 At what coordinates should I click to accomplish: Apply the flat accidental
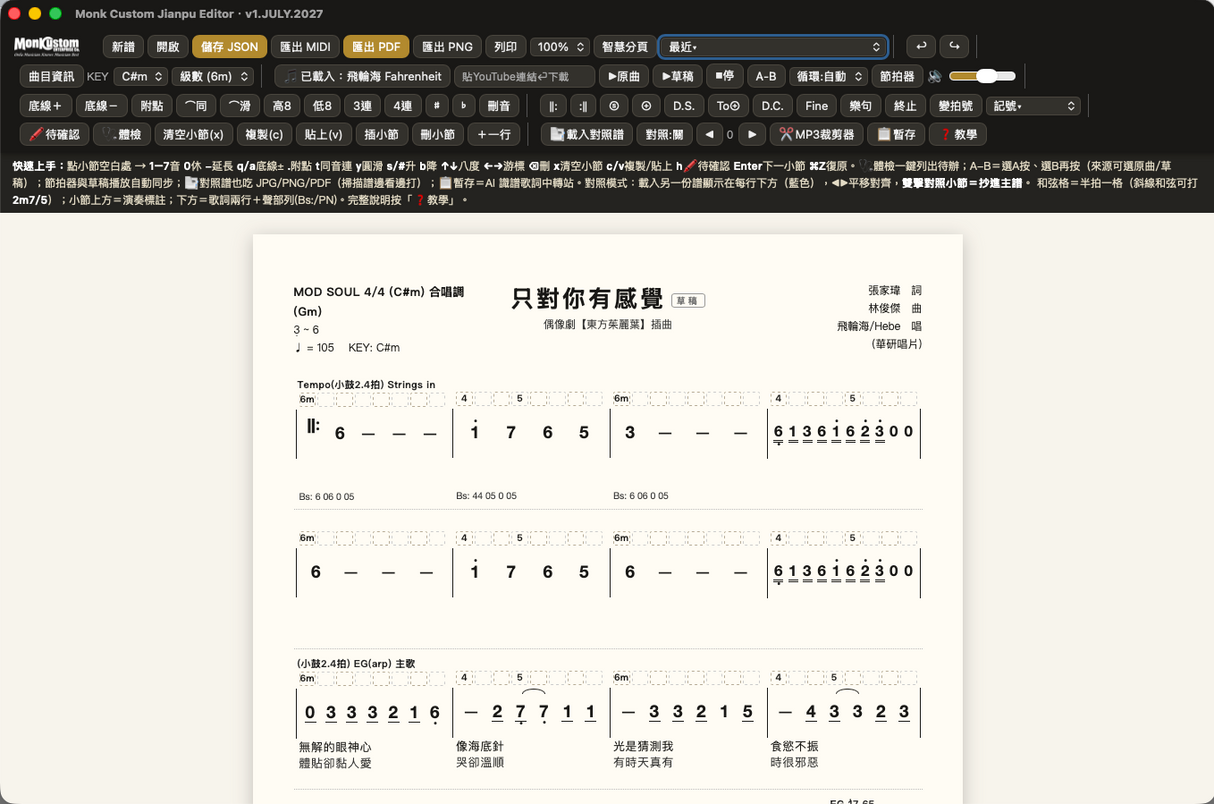click(x=464, y=105)
